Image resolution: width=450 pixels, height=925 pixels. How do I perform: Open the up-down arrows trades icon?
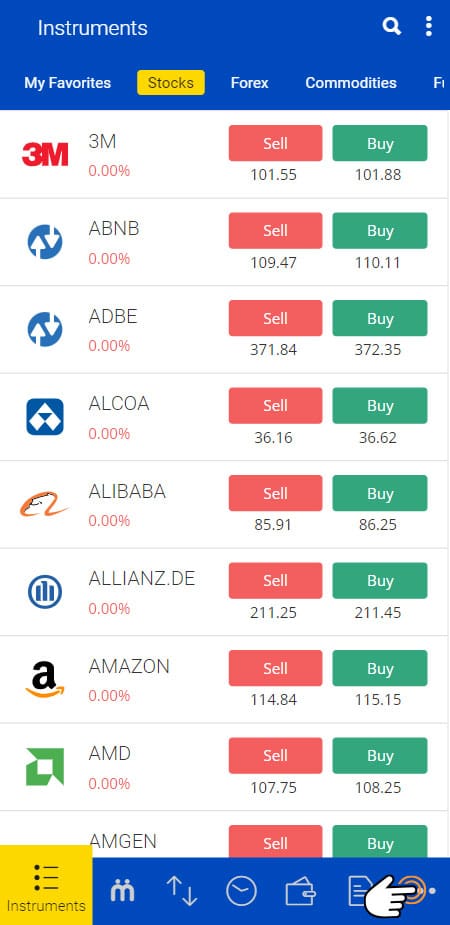[181, 891]
